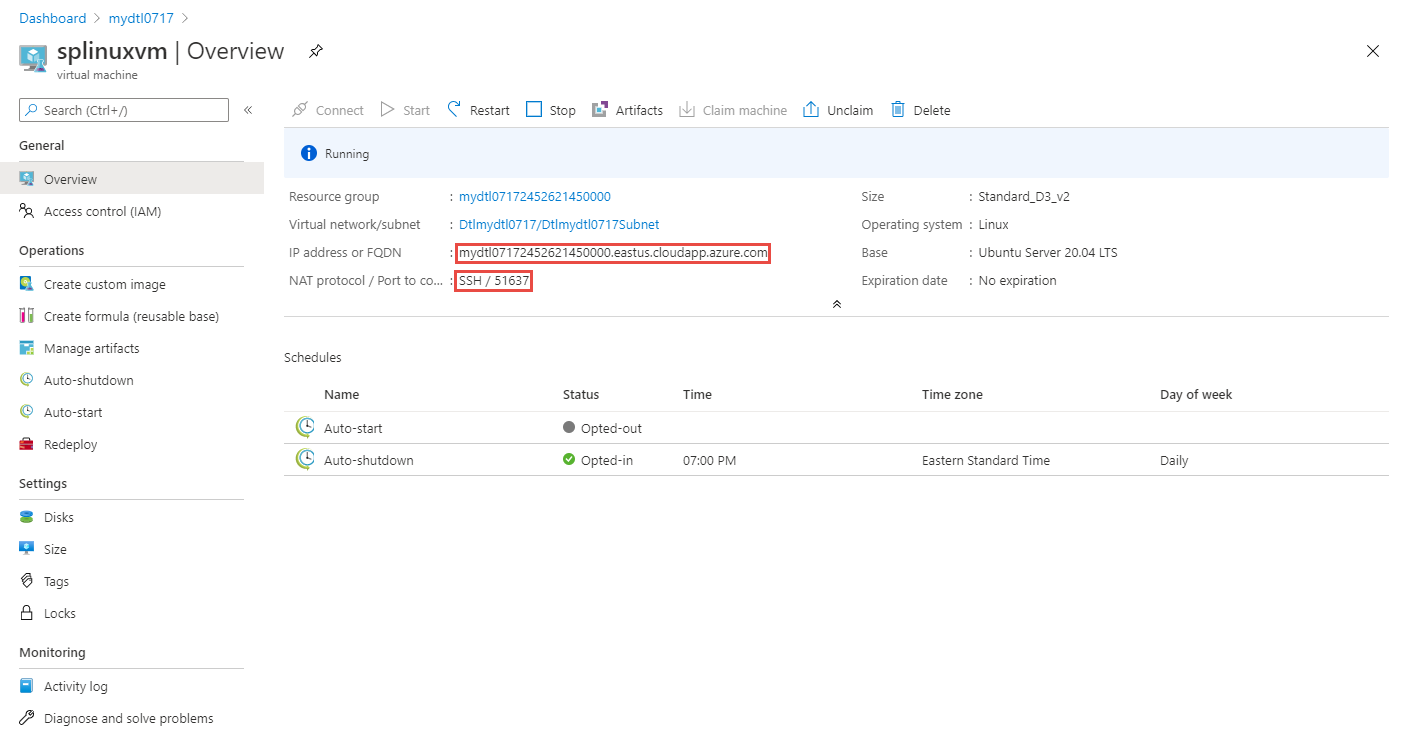Click the pin to dashboard icon

pyautogui.click(x=316, y=51)
